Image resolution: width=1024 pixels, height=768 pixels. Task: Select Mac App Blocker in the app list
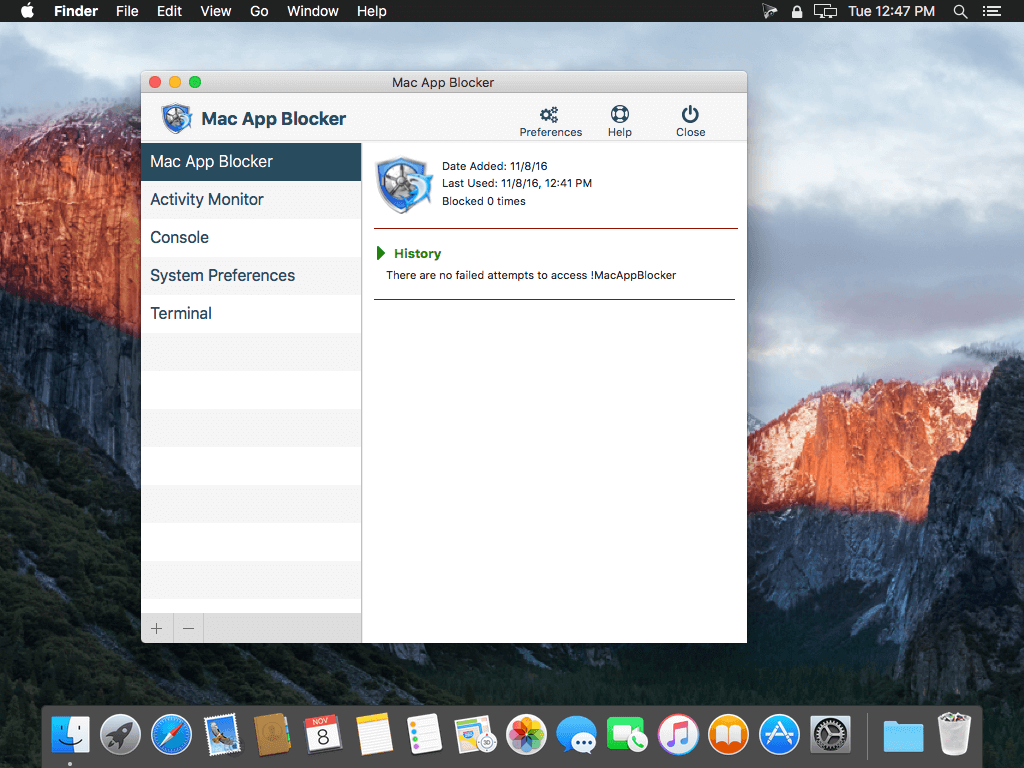(251, 161)
